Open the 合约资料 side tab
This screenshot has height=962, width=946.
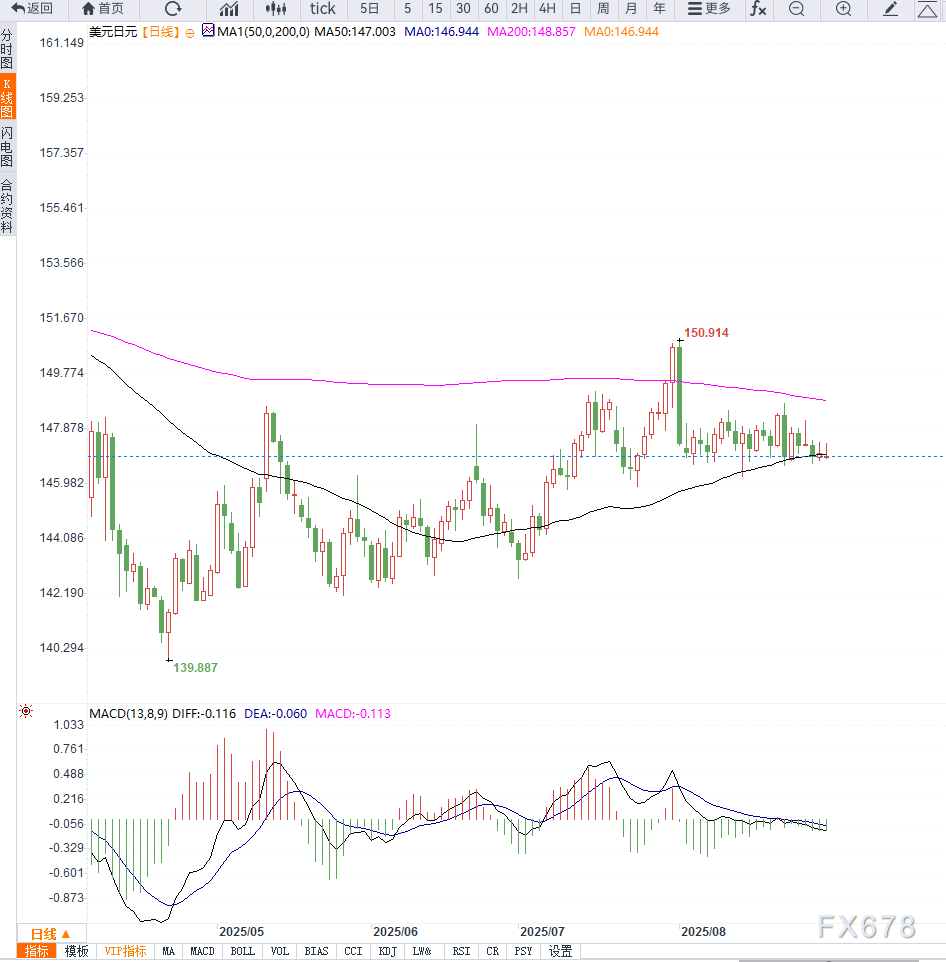(x=7, y=206)
